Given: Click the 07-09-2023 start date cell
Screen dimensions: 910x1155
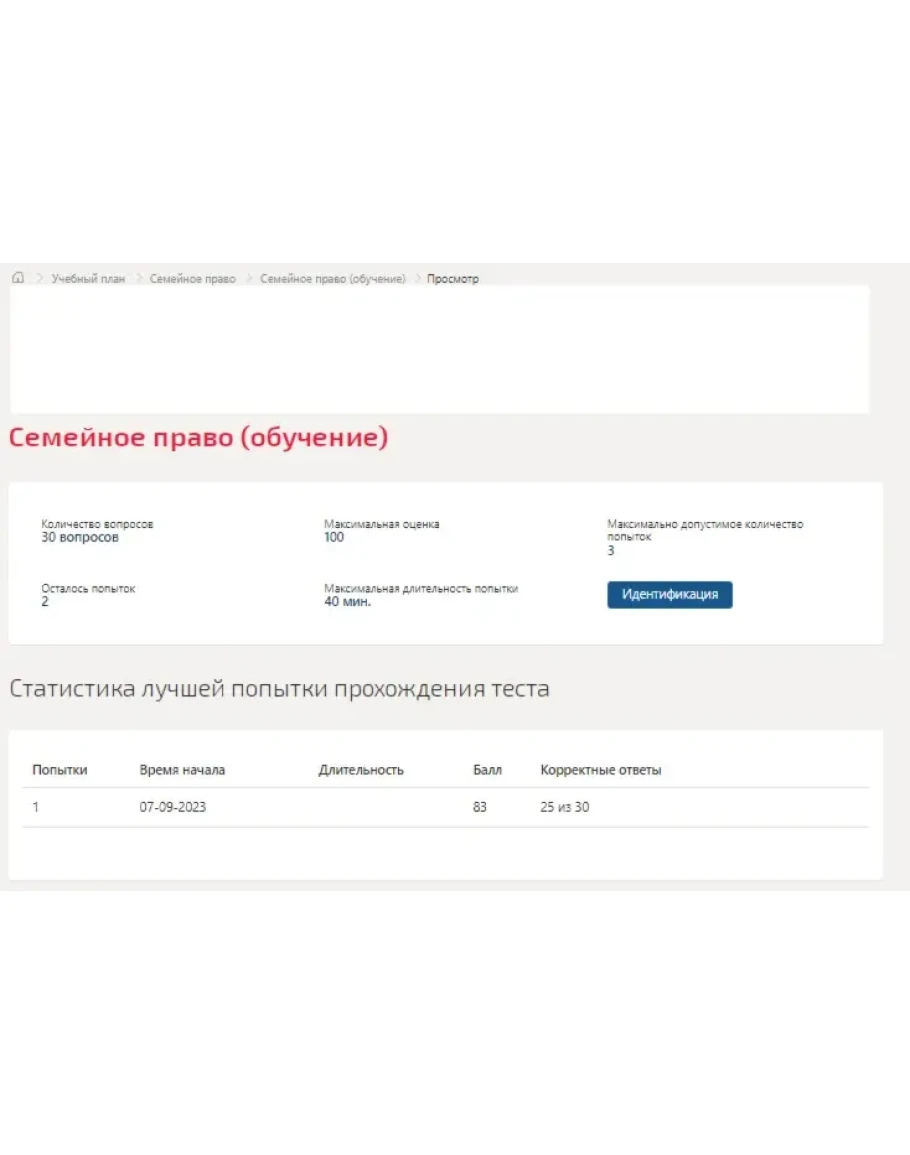Looking at the screenshot, I should click(x=172, y=807).
